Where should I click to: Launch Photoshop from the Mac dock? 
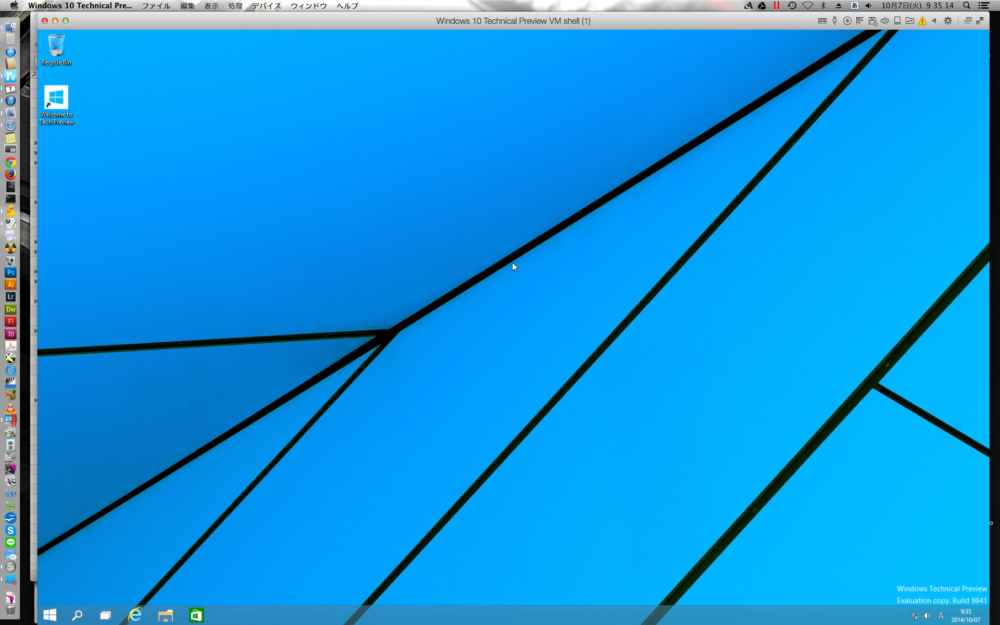coord(11,272)
